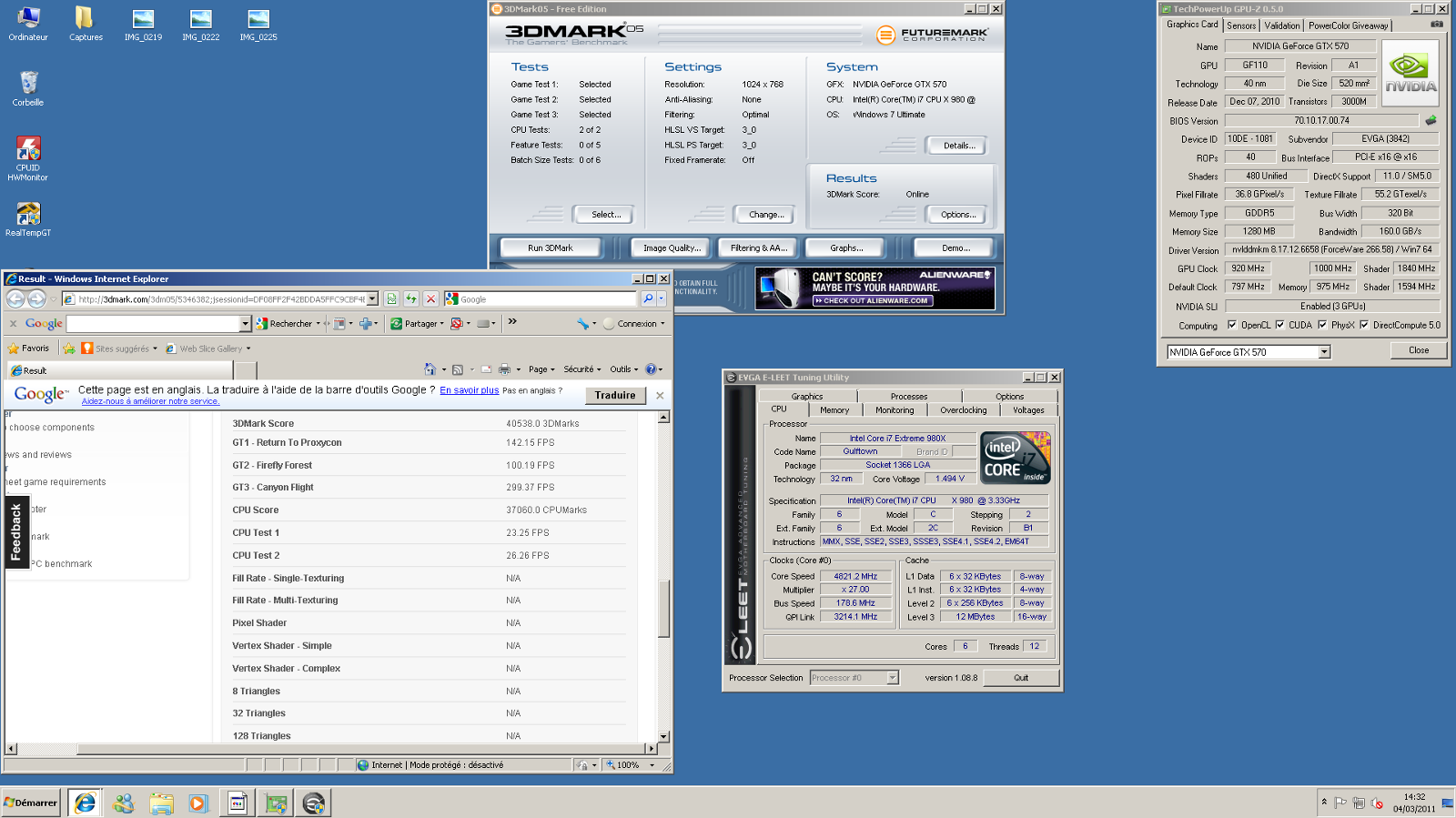The height and width of the screenshot is (818, 1456).
Task: Click the Alienware Can't Score banner ad
Action: [875, 288]
